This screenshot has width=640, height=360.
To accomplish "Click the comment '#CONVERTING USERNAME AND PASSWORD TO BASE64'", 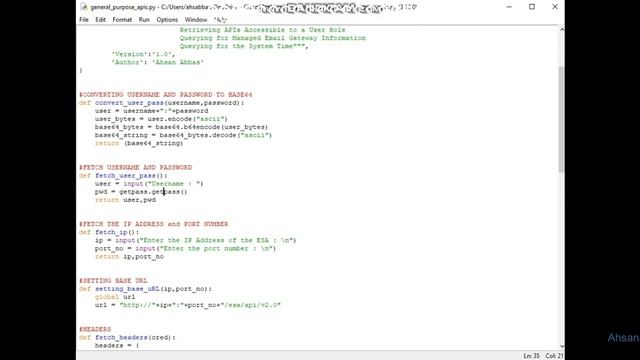I will tap(166, 95).
